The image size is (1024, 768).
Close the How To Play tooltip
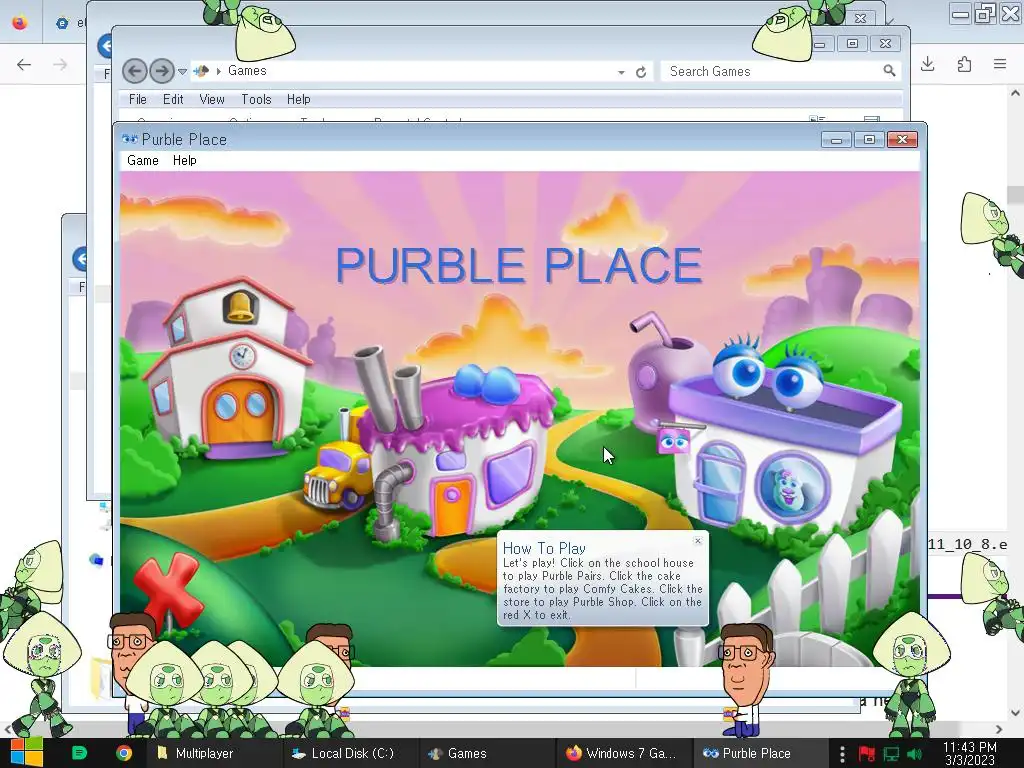click(698, 541)
